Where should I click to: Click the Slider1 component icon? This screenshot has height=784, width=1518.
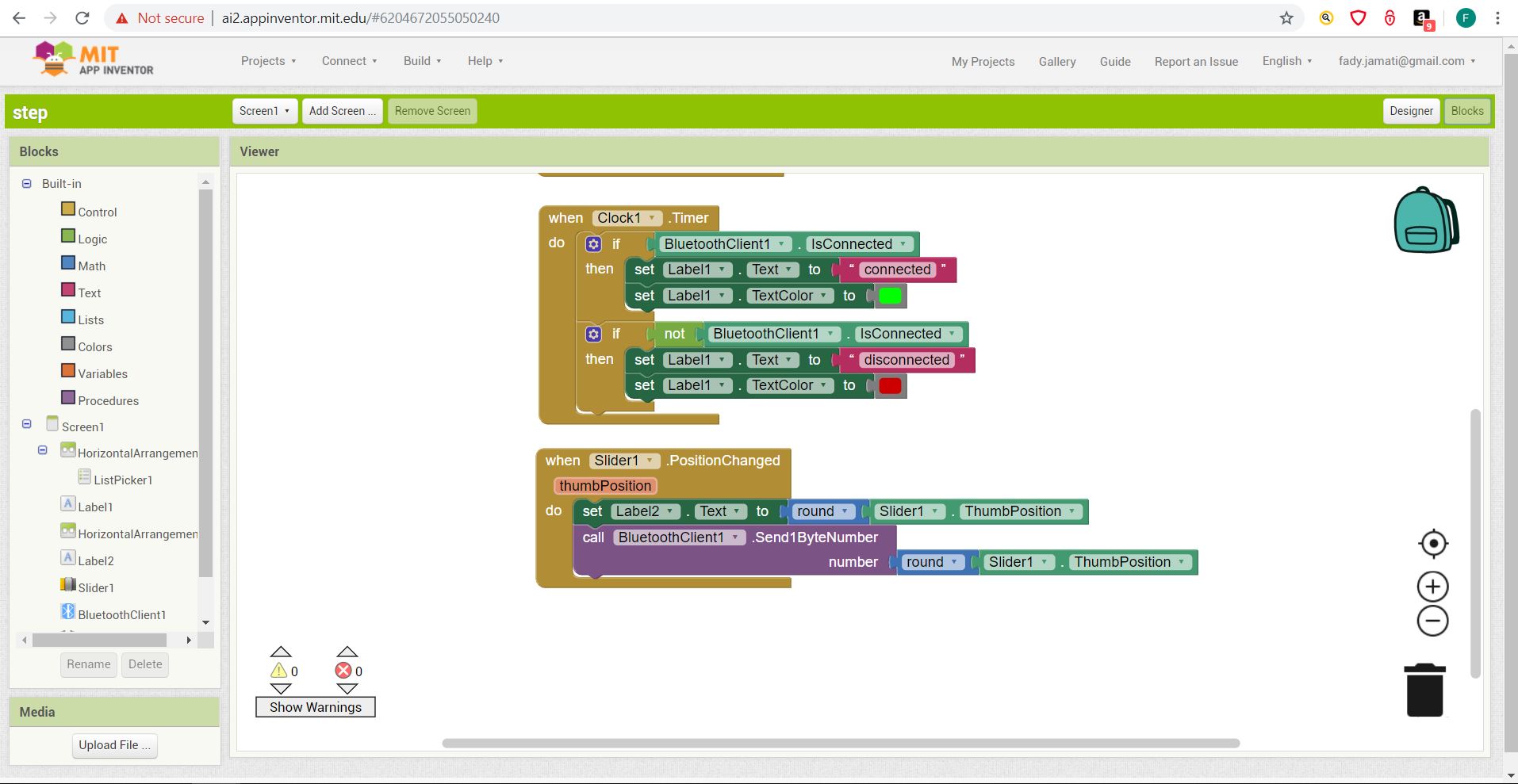click(68, 585)
